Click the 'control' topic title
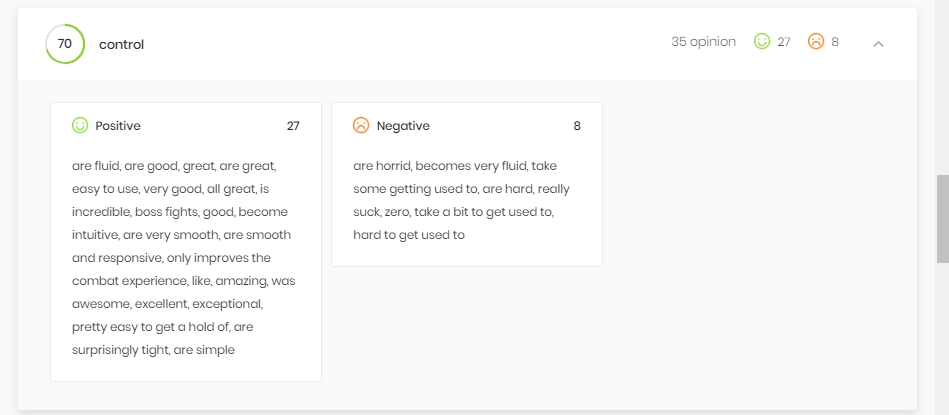 [121, 44]
